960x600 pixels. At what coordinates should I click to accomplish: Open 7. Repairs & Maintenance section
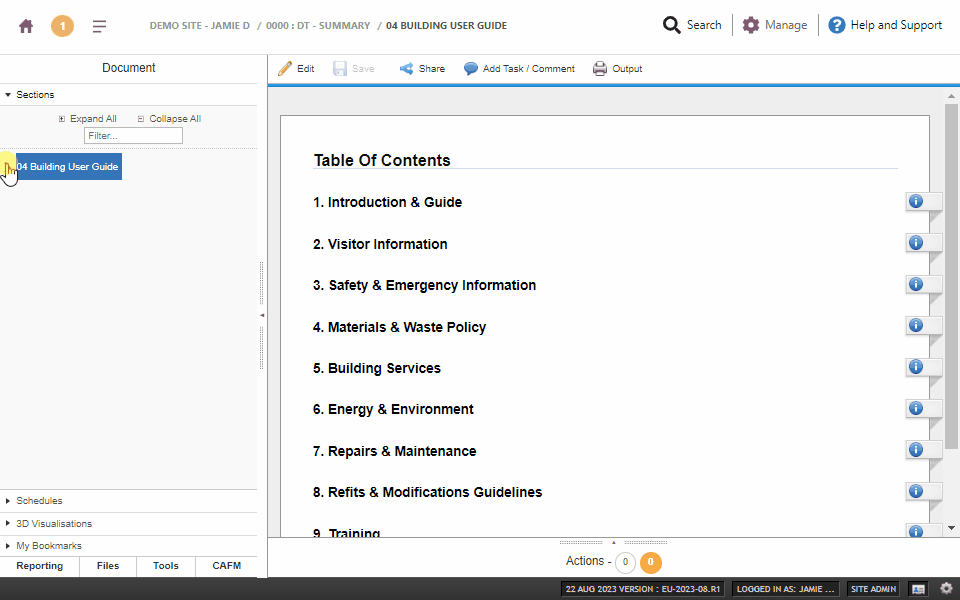tap(394, 451)
